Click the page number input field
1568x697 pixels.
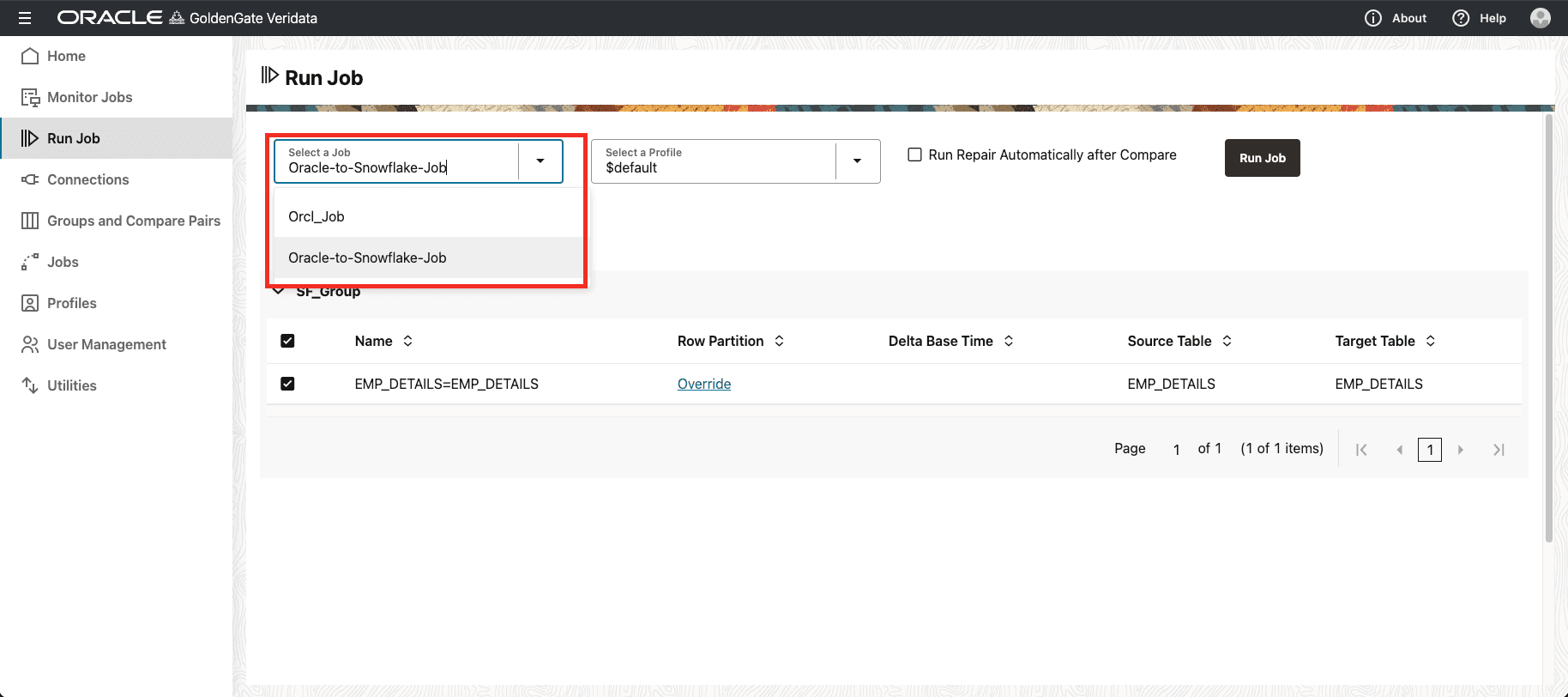[x=1176, y=450]
